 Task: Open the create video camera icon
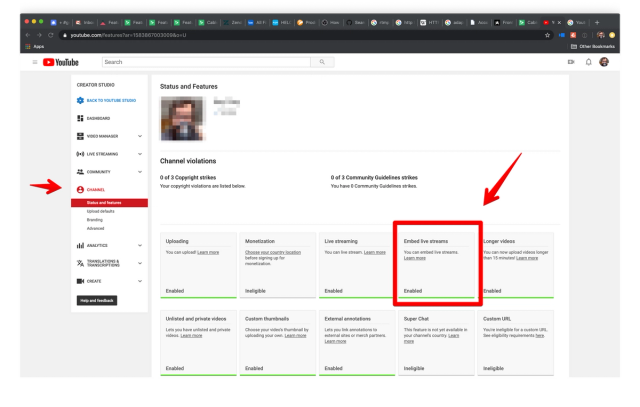(x=571, y=62)
